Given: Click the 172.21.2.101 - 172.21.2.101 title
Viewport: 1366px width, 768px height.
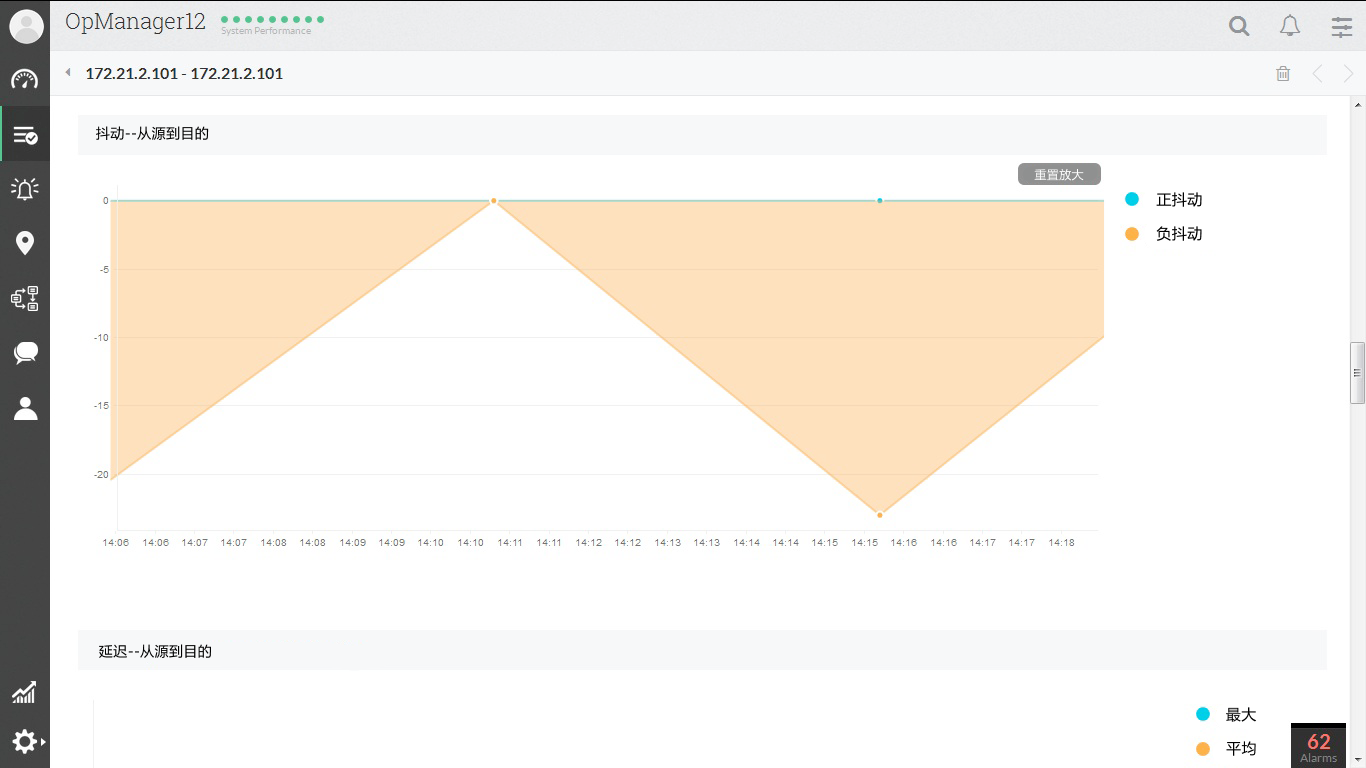Looking at the screenshot, I should pyautogui.click(x=184, y=73).
